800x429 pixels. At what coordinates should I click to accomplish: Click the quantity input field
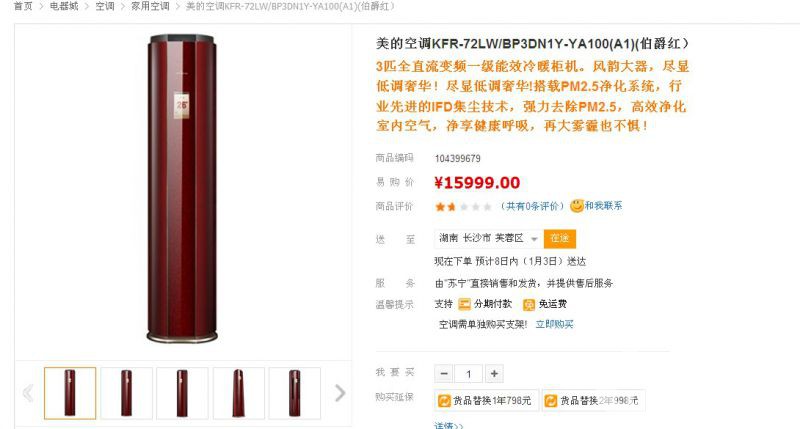tap(468, 374)
